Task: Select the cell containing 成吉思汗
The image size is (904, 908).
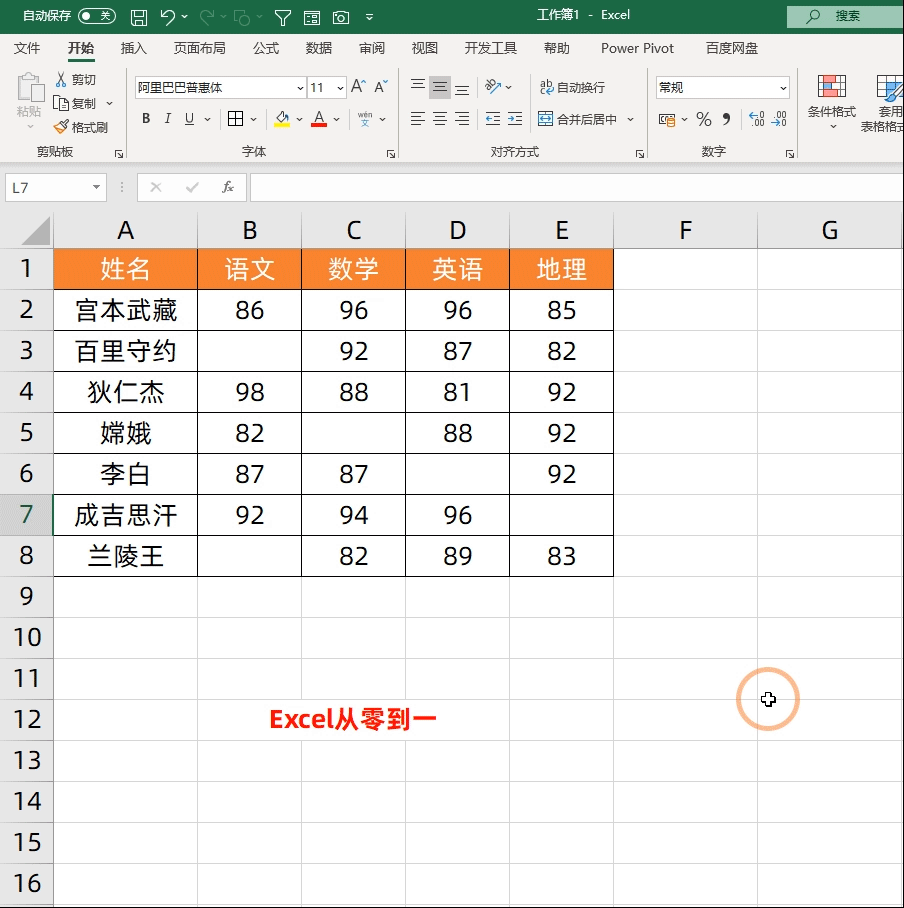Action: pyautogui.click(x=125, y=515)
